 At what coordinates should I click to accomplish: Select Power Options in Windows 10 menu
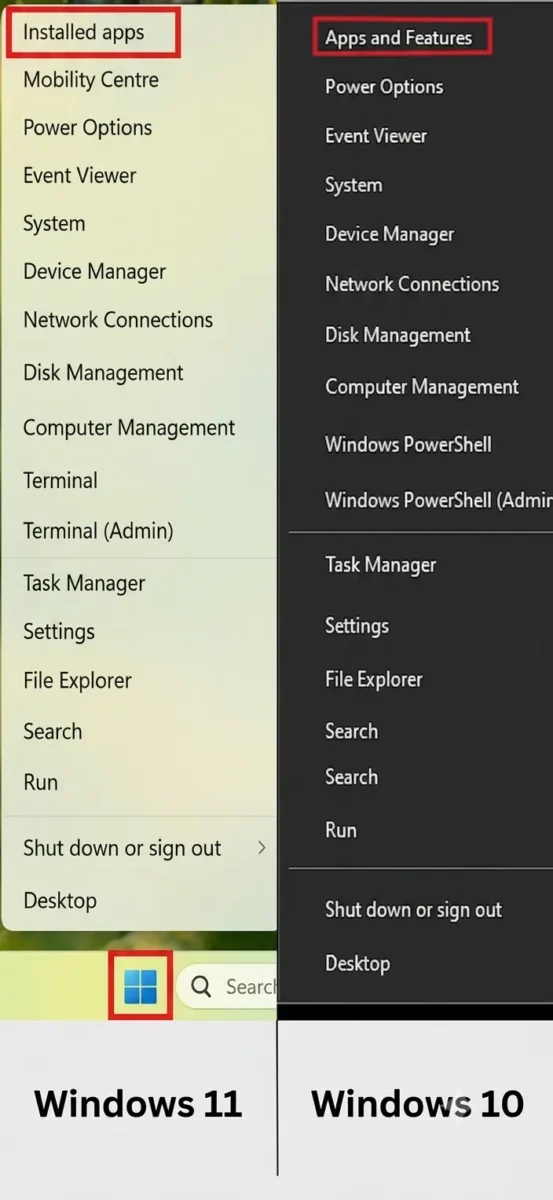(x=384, y=87)
